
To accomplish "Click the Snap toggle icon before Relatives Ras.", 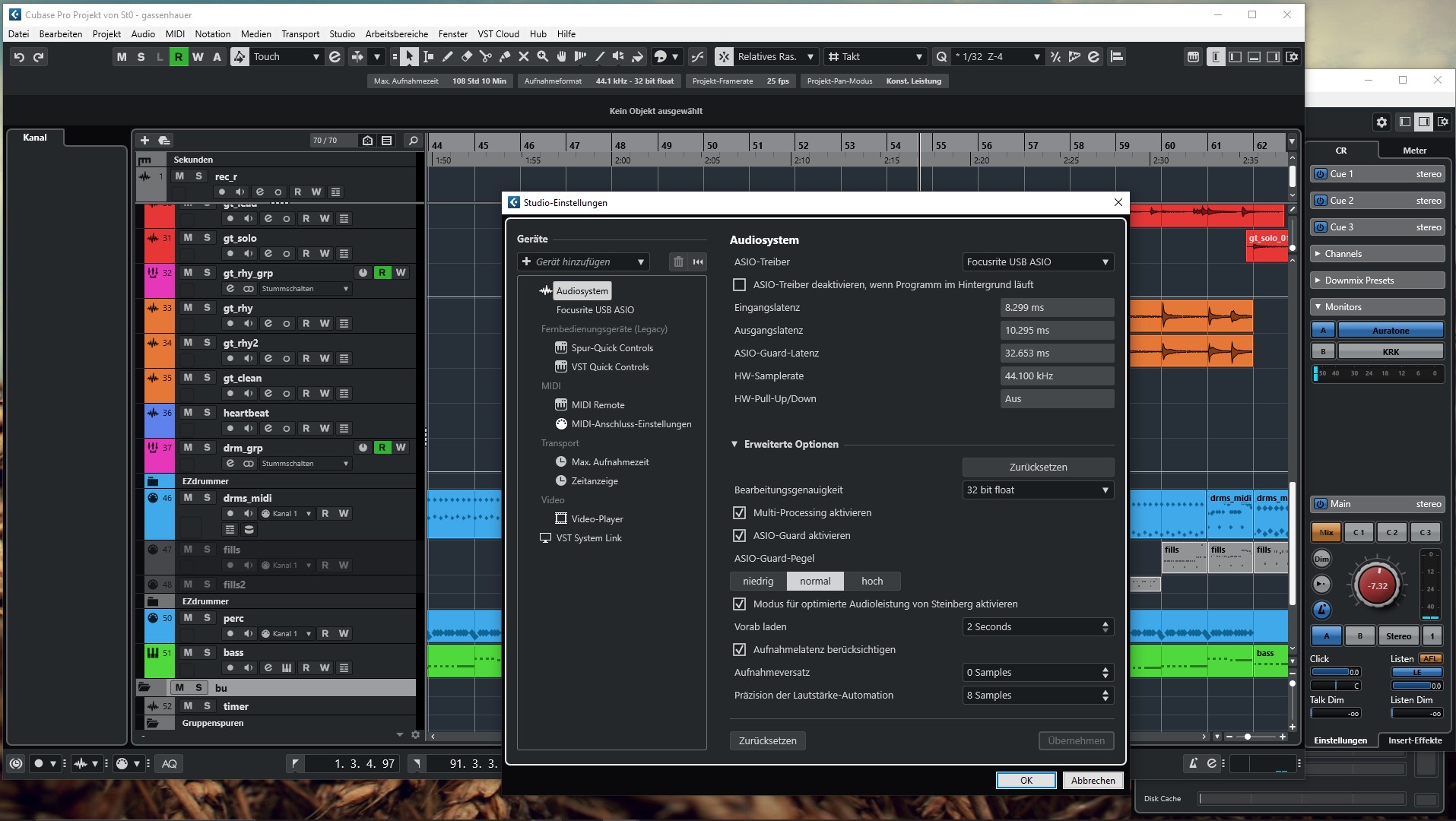I will (x=724, y=57).
